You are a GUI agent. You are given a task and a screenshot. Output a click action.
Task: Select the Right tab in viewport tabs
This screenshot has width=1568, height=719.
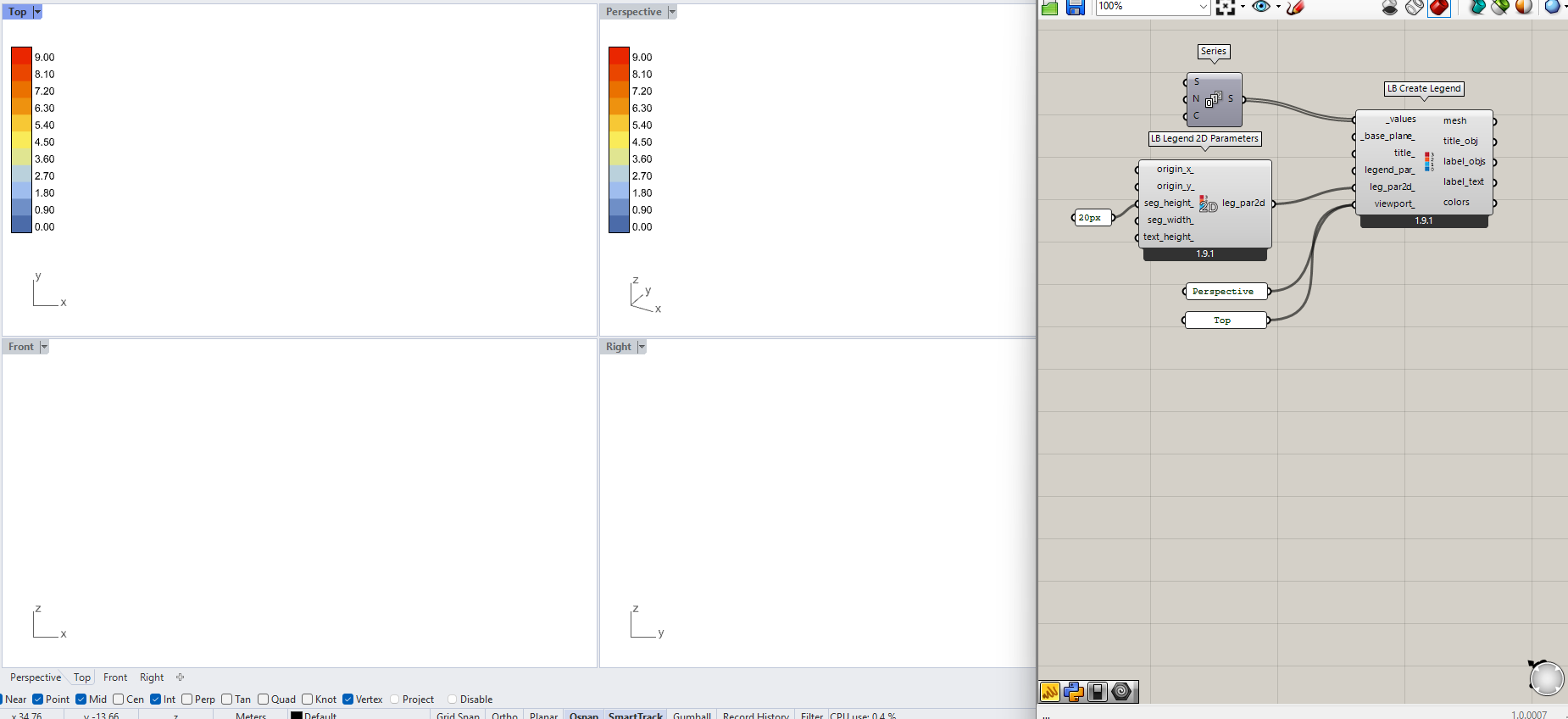pos(152,677)
